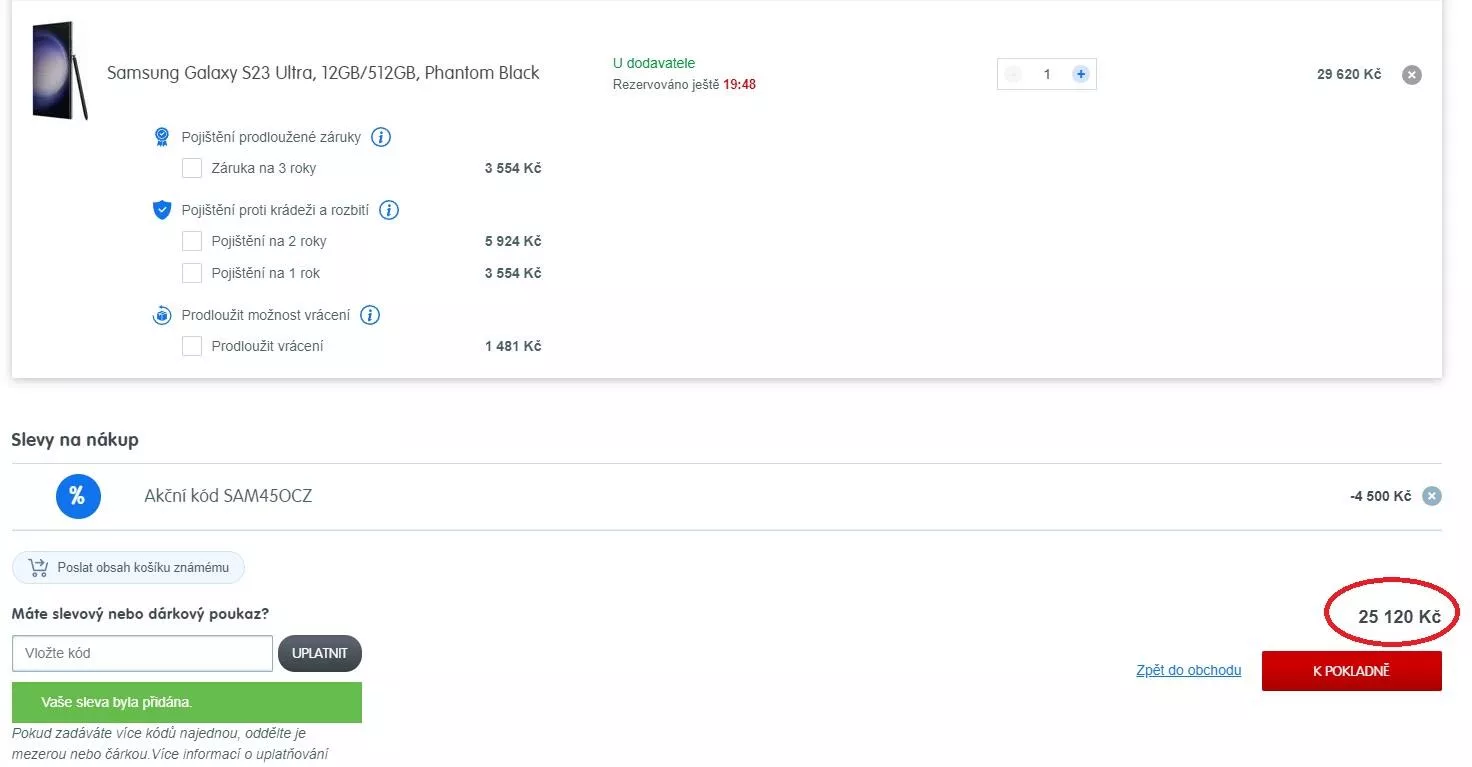Click the total price 25 120 Kč
The height and width of the screenshot is (767, 1472).
tap(1399, 617)
